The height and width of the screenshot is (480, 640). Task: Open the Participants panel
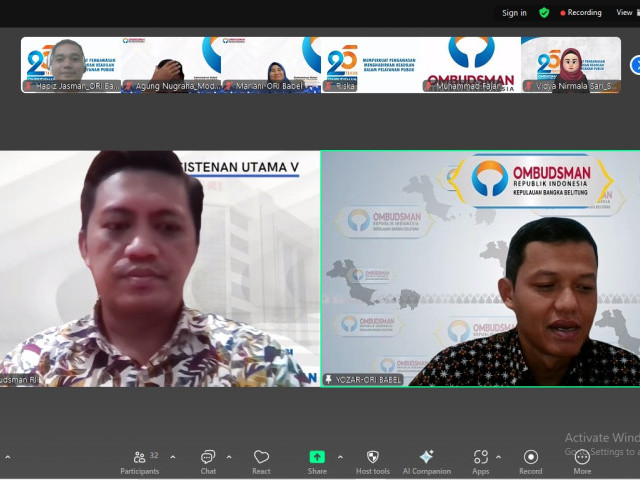click(x=139, y=460)
